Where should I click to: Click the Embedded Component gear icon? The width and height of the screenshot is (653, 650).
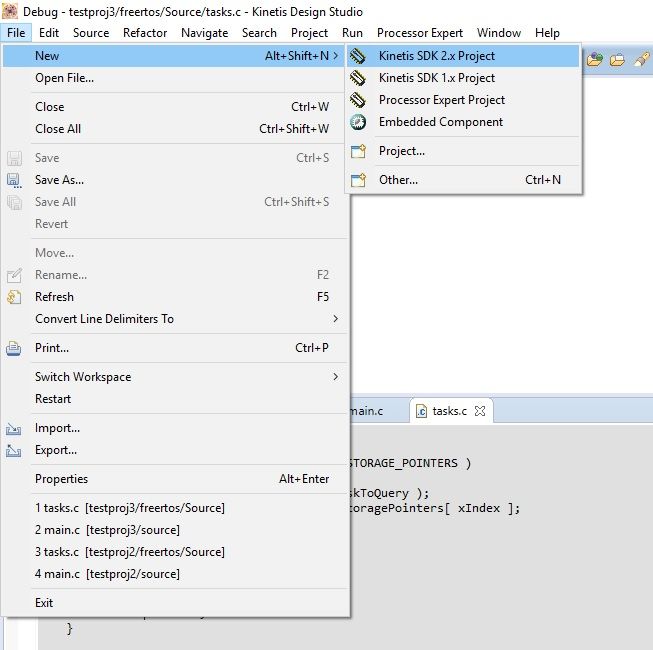click(x=358, y=122)
